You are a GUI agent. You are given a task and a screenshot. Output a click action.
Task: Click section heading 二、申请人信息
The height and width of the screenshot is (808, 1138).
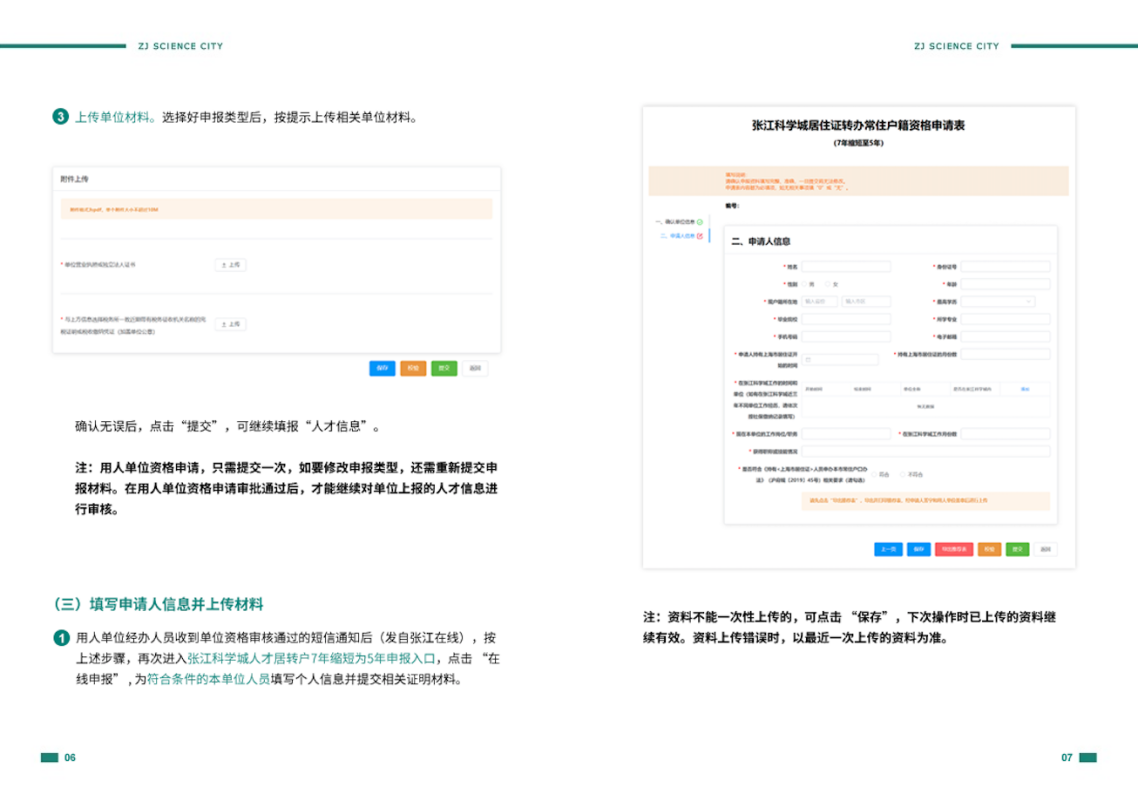click(761, 241)
